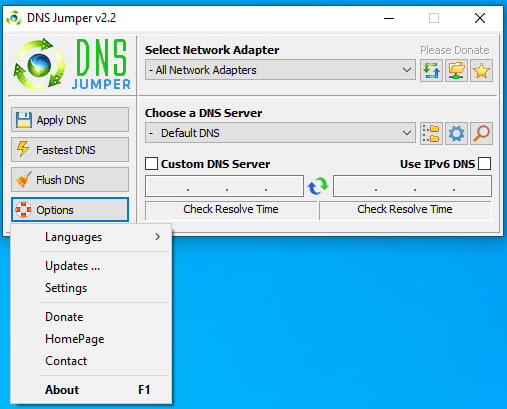The height and width of the screenshot is (409, 507).
Task: Focus the secondary custom DNS address field
Action: (412, 186)
